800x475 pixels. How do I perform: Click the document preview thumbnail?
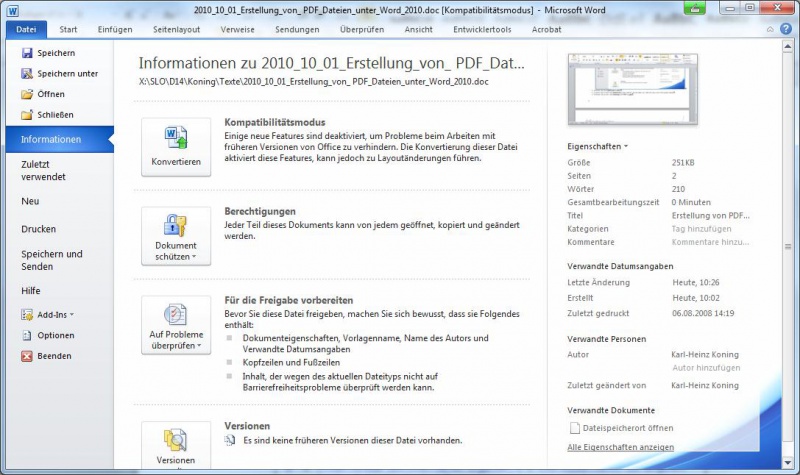click(x=633, y=89)
